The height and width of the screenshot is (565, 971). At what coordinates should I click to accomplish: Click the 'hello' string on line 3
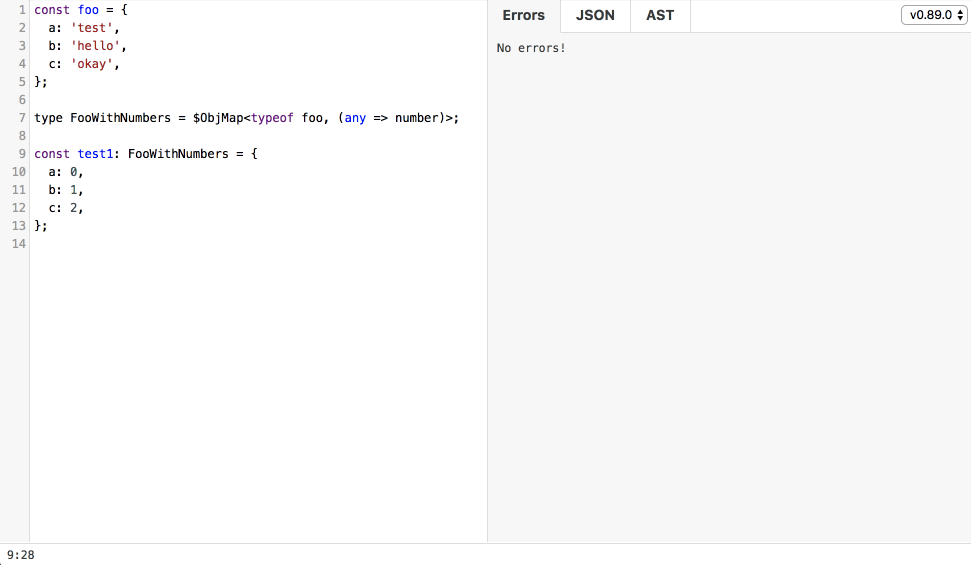tap(95, 46)
